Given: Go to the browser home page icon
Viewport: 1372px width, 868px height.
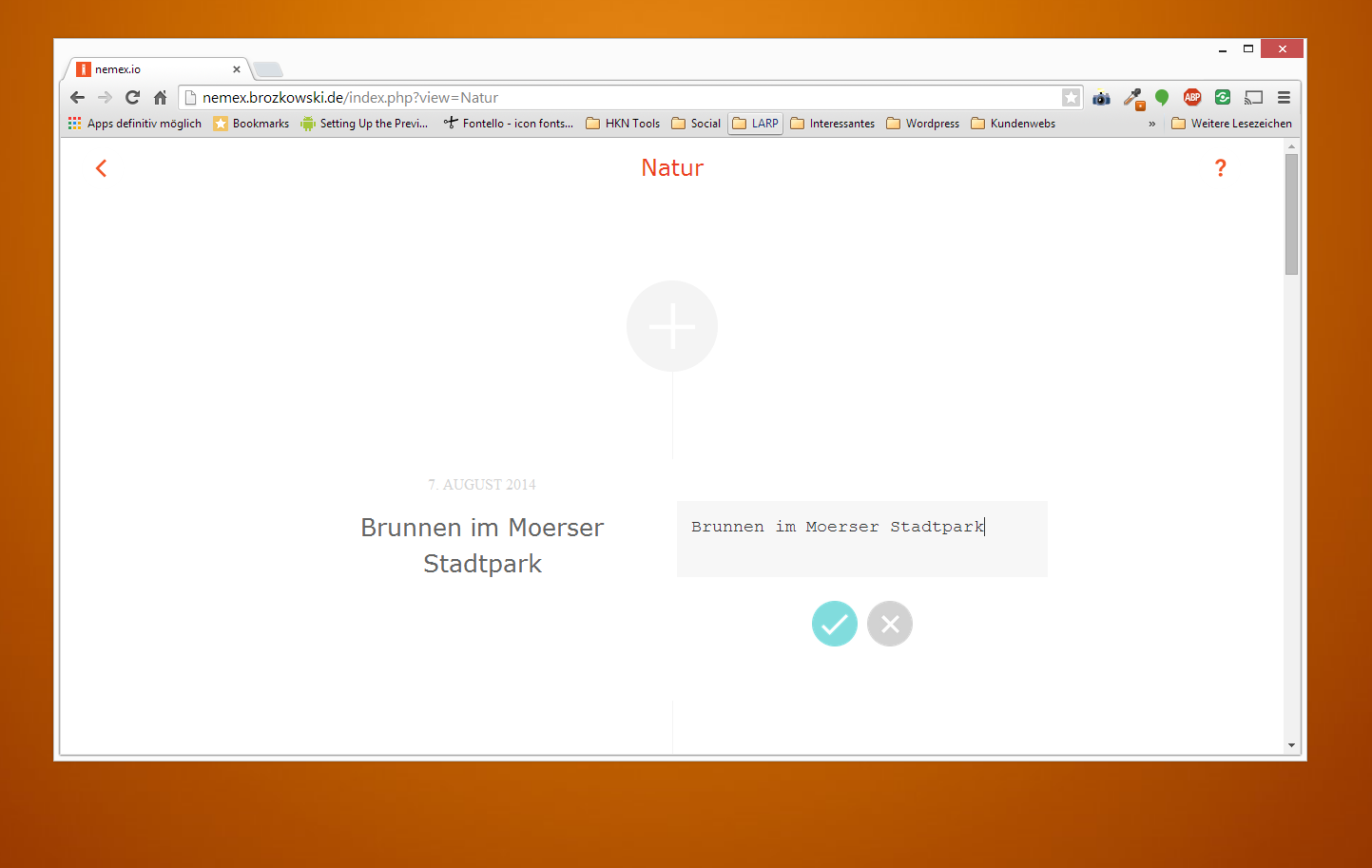Looking at the screenshot, I should pyautogui.click(x=160, y=97).
